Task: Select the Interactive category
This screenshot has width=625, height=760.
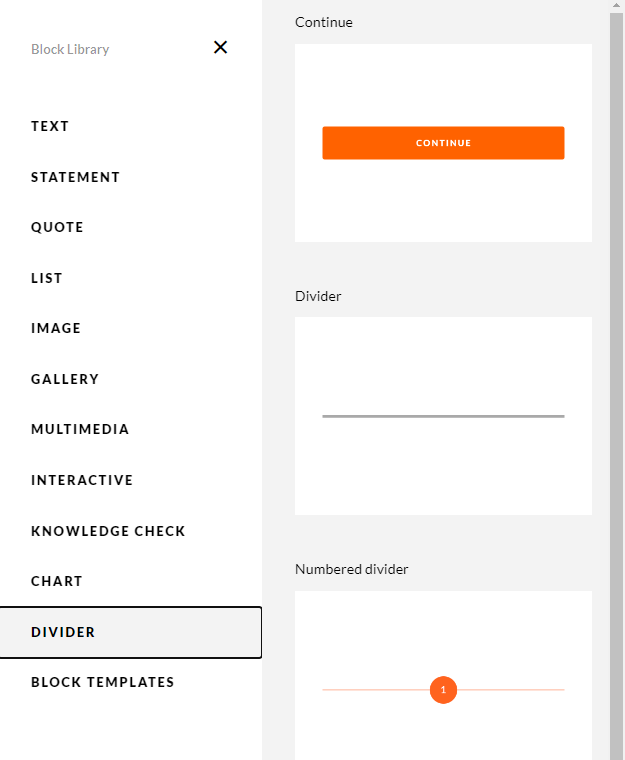Action: 82,480
